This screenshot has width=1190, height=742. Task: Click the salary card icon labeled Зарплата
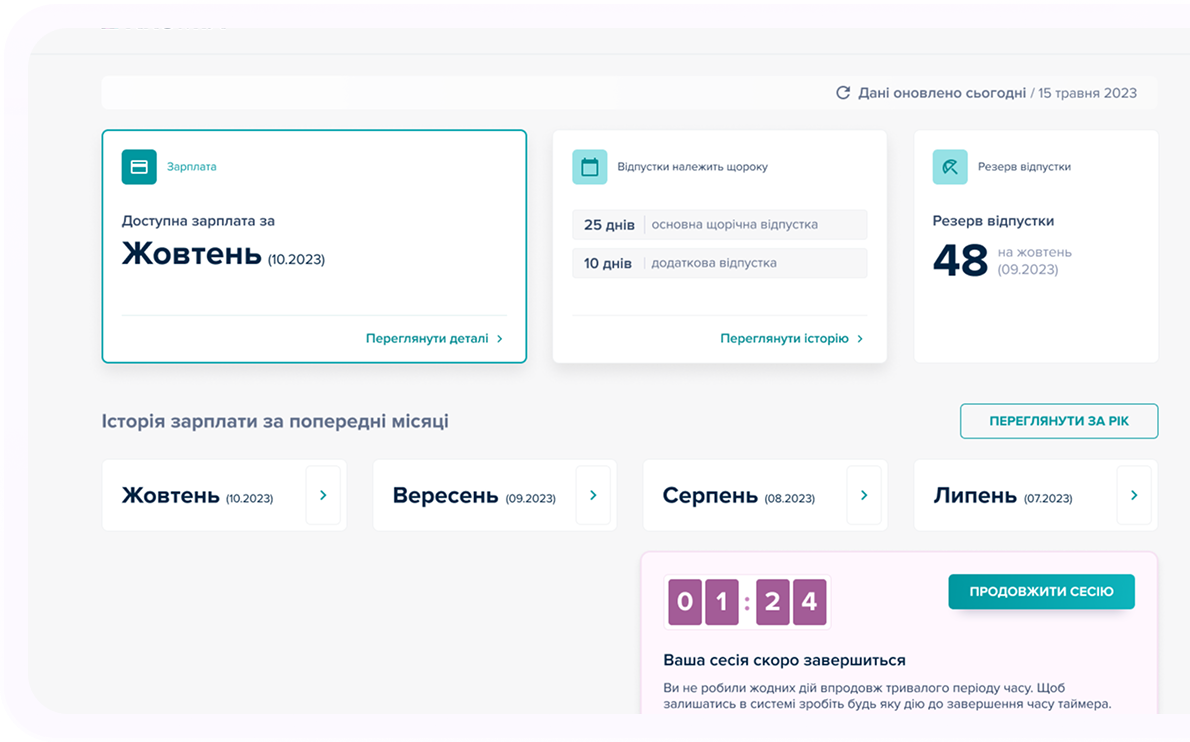(139, 167)
